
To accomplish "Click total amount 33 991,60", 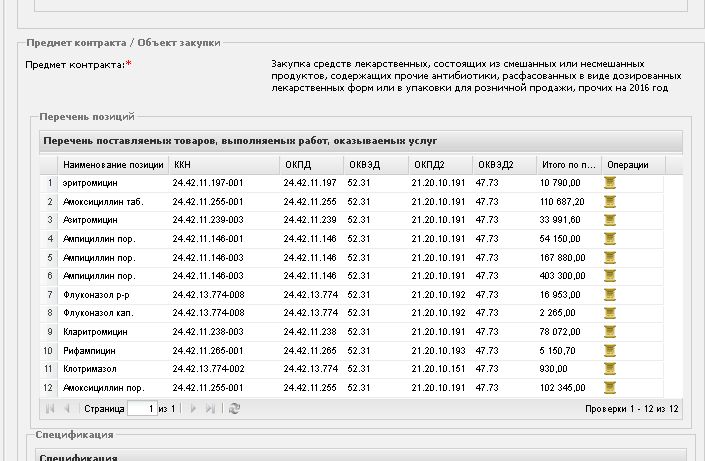I will coord(560,220).
